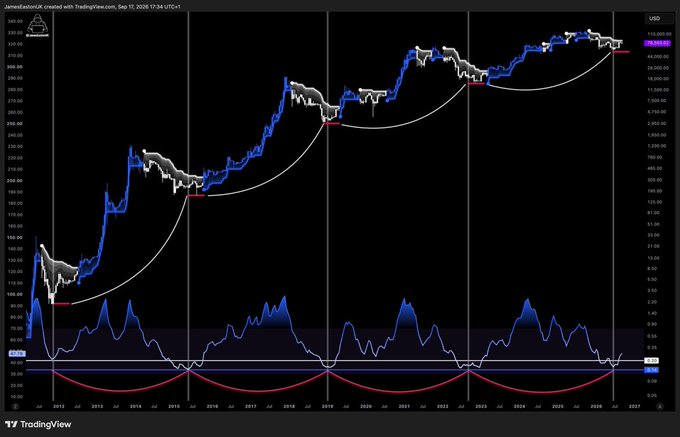Click the 7,500.00 price axis label
Viewport: 680px width, 437px height.
(655, 101)
